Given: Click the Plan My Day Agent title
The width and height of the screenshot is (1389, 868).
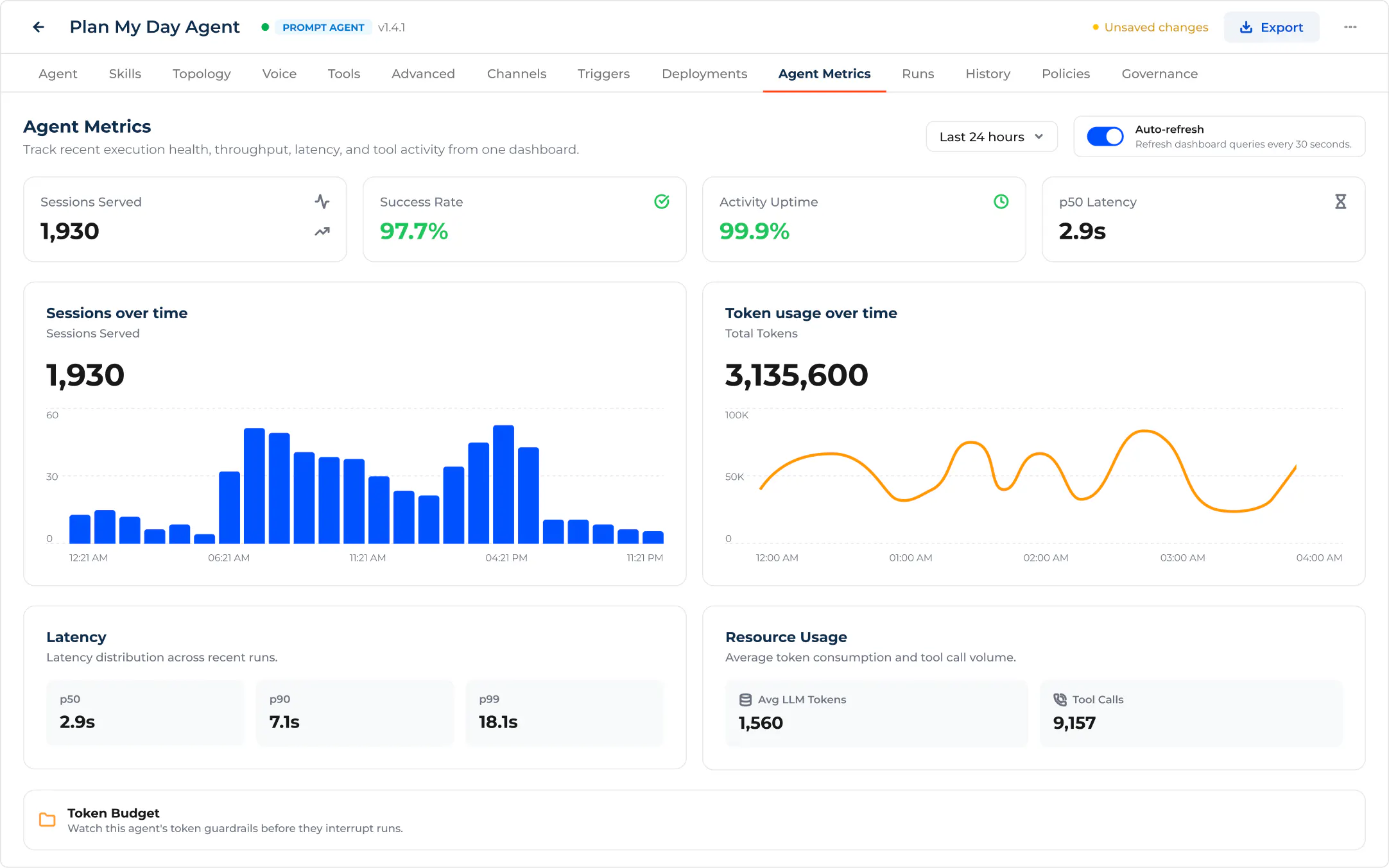Looking at the screenshot, I should [155, 27].
